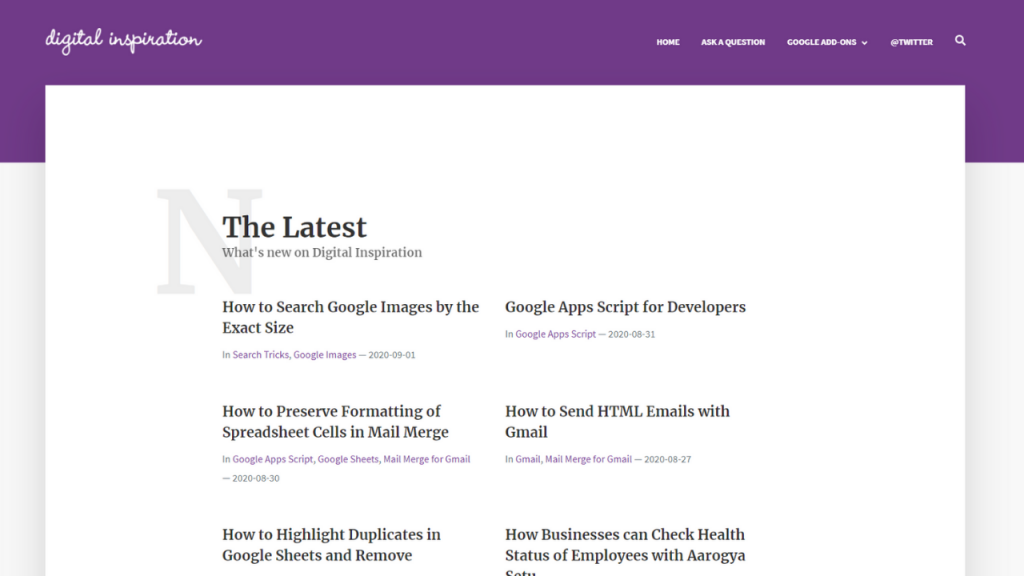Select the Search Tricks category tag

click(260, 355)
